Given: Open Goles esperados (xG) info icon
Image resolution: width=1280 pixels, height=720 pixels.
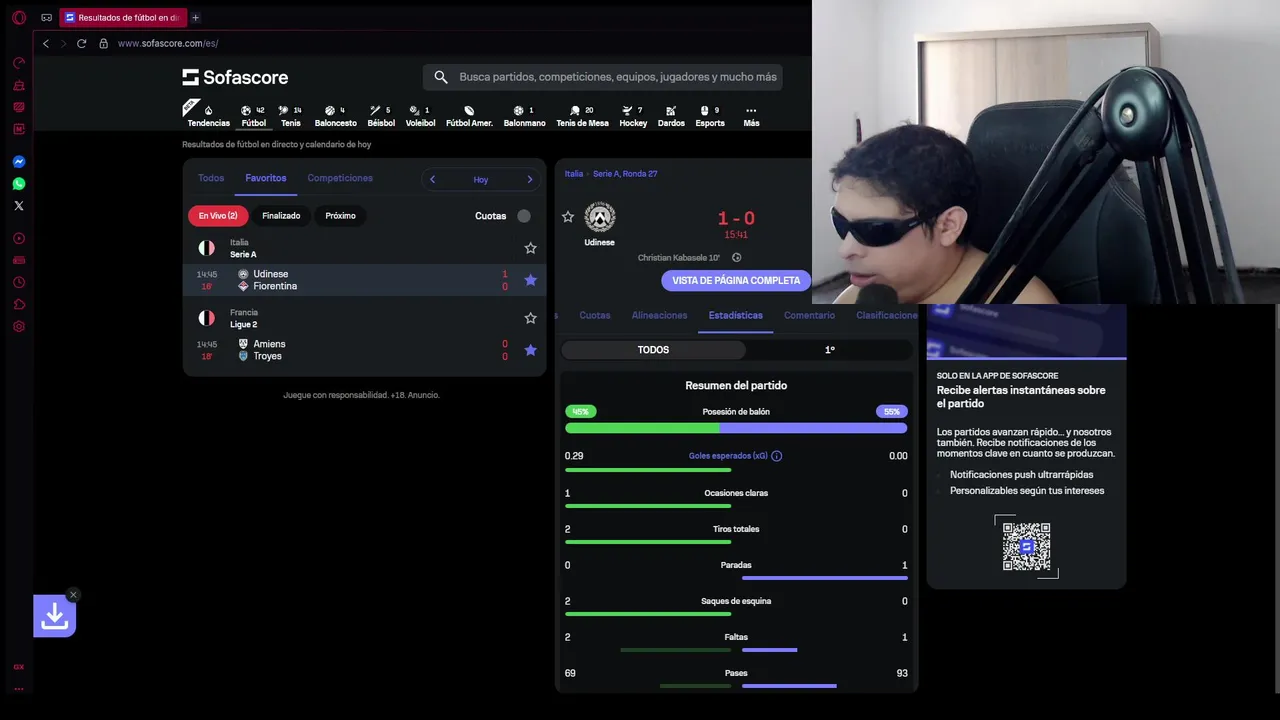Looking at the screenshot, I should [777, 456].
